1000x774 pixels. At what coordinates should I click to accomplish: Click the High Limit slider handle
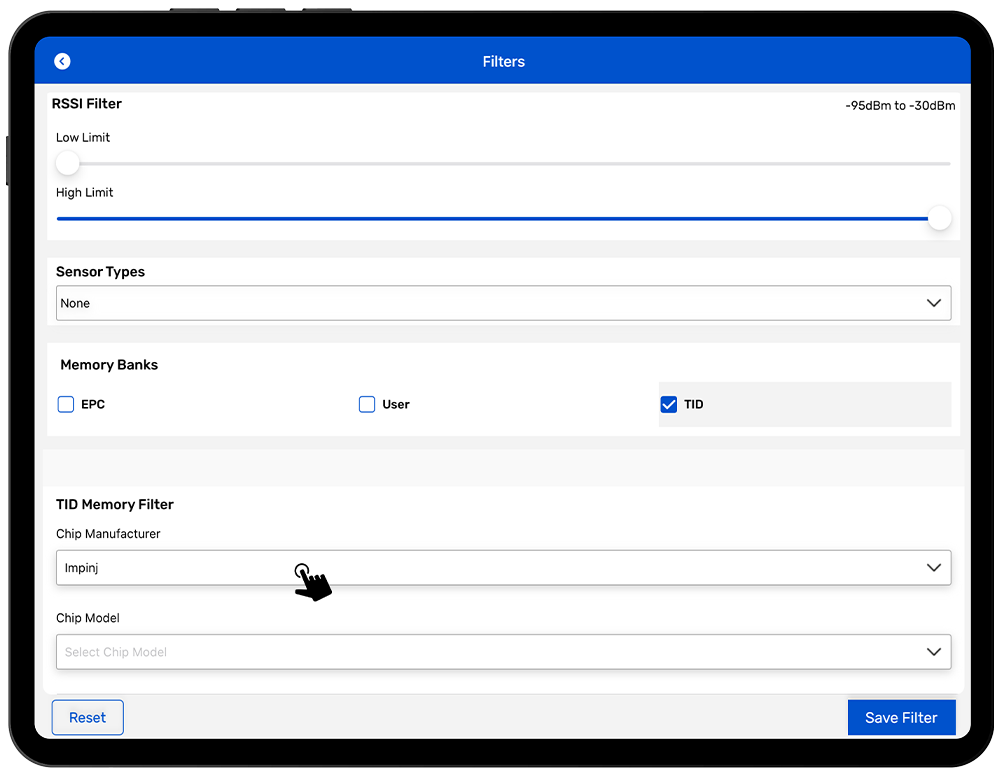(x=939, y=218)
